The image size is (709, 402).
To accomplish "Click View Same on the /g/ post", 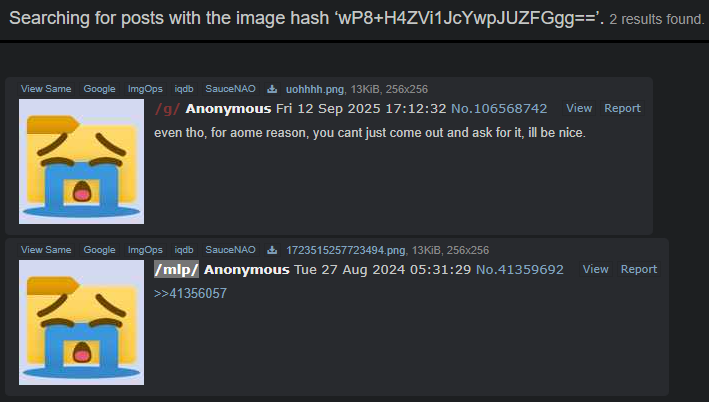I will [x=46, y=89].
